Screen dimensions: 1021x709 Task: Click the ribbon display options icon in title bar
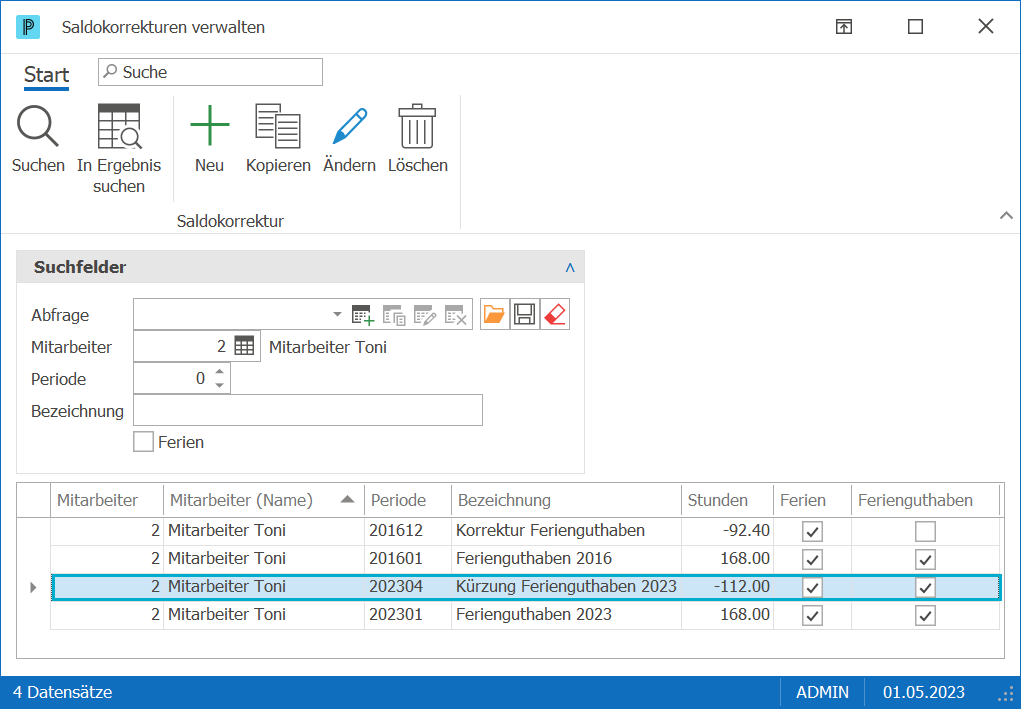click(x=844, y=27)
